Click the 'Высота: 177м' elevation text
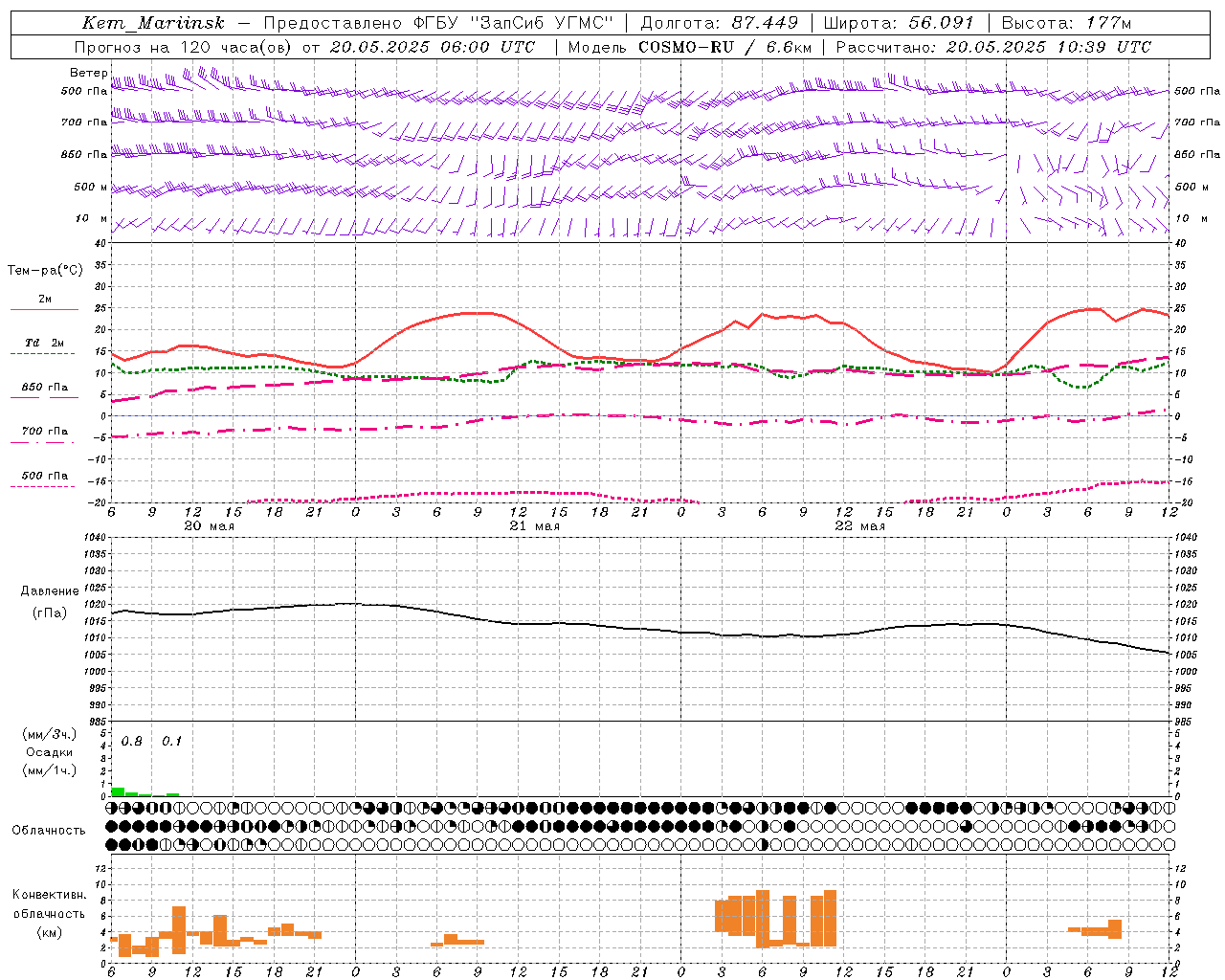This screenshot has width=1225, height=980. [x=1066, y=23]
